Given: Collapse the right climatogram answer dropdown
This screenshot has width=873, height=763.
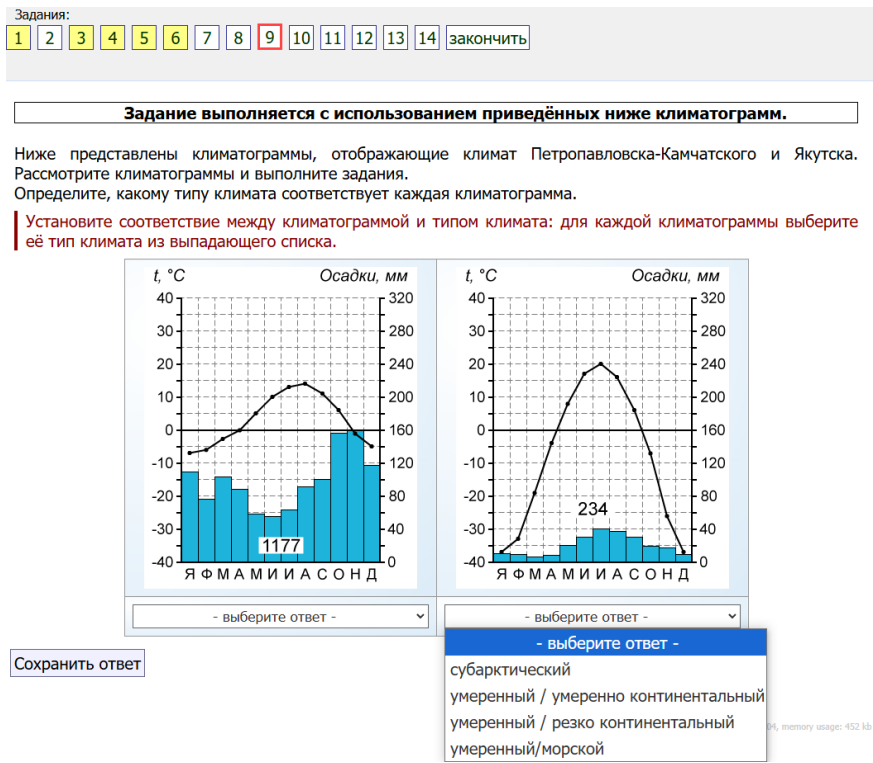Looking at the screenshot, I should (592, 616).
